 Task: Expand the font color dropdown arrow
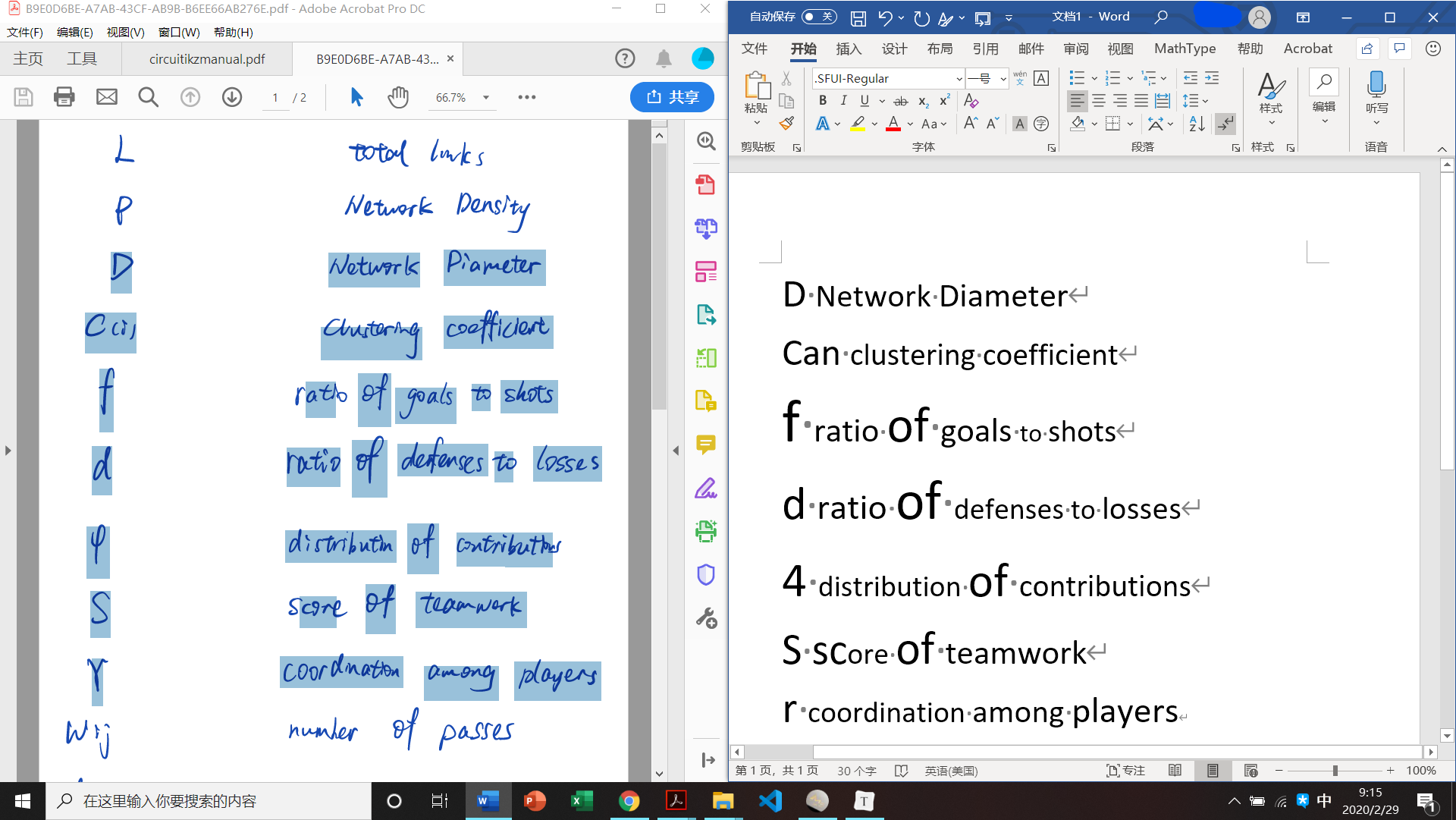(x=910, y=124)
